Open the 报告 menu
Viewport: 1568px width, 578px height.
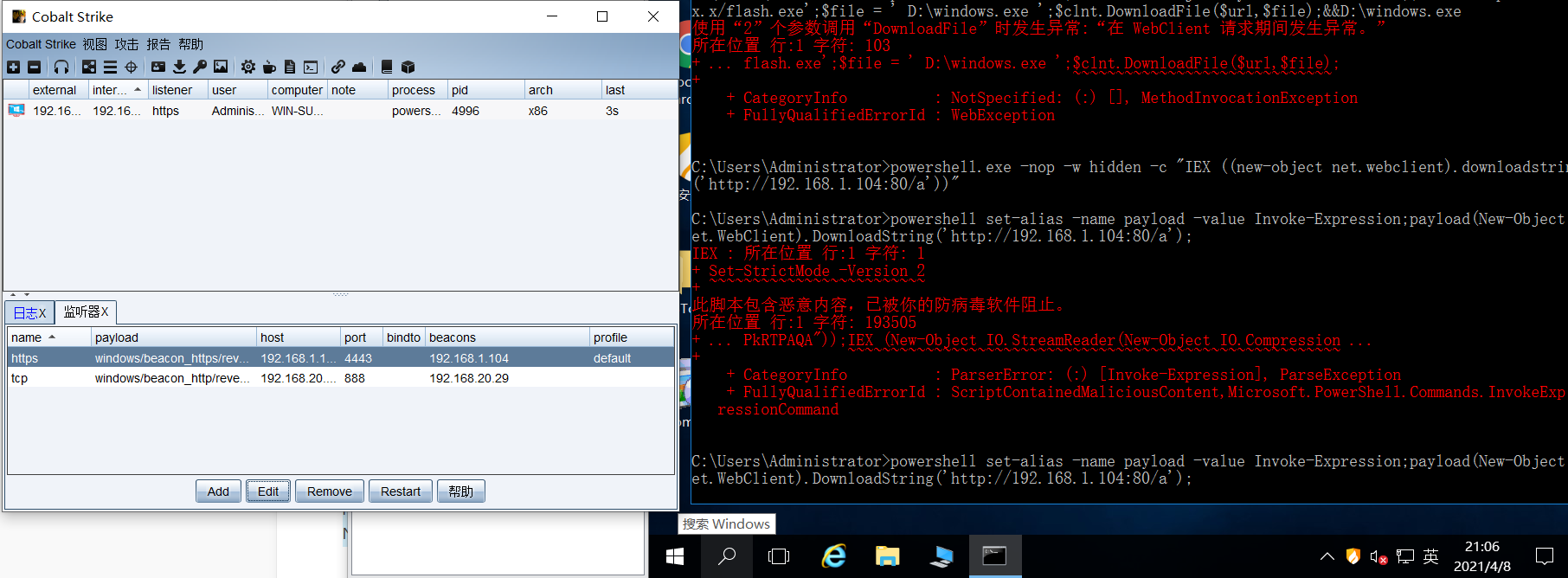(158, 44)
